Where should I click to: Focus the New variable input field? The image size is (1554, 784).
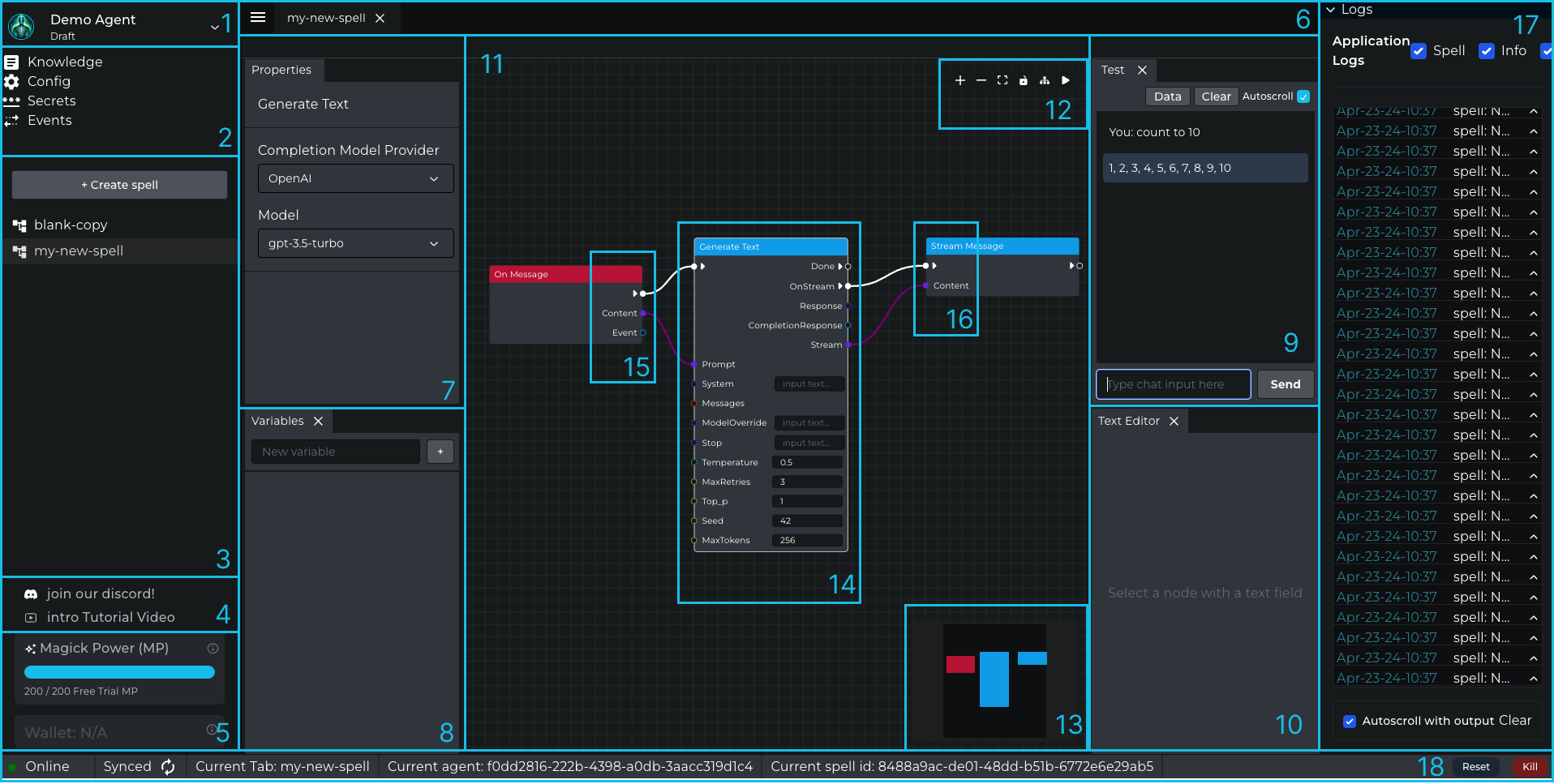[x=336, y=452]
